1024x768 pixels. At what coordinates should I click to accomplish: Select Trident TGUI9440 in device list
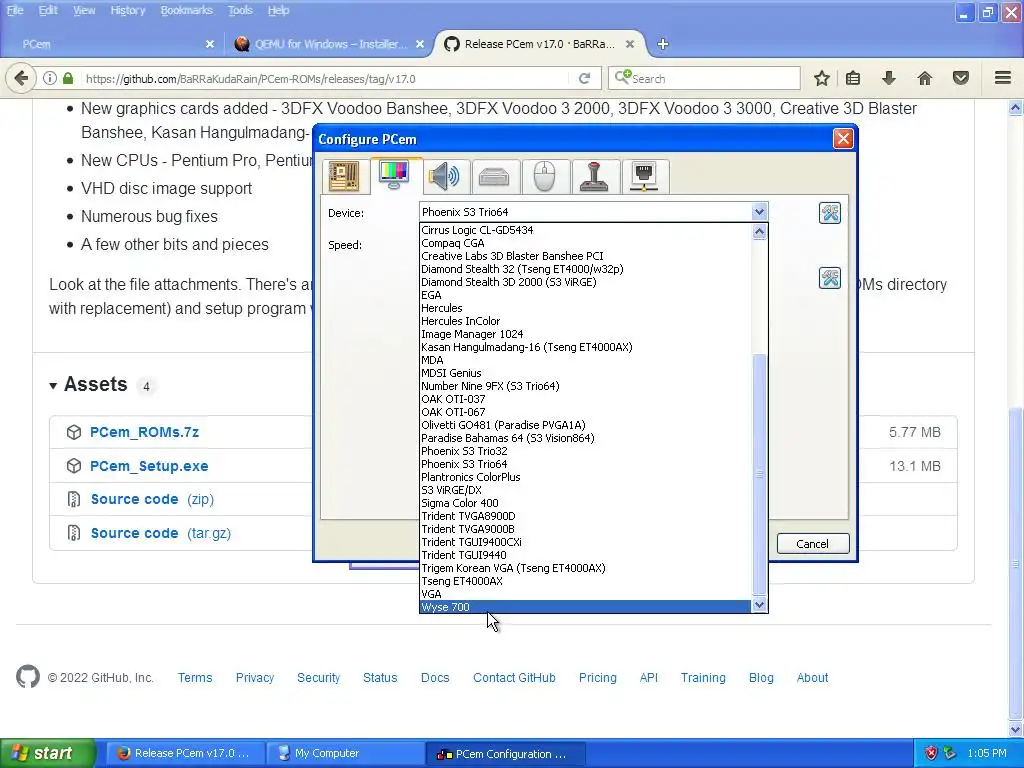[x=585, y=554]
